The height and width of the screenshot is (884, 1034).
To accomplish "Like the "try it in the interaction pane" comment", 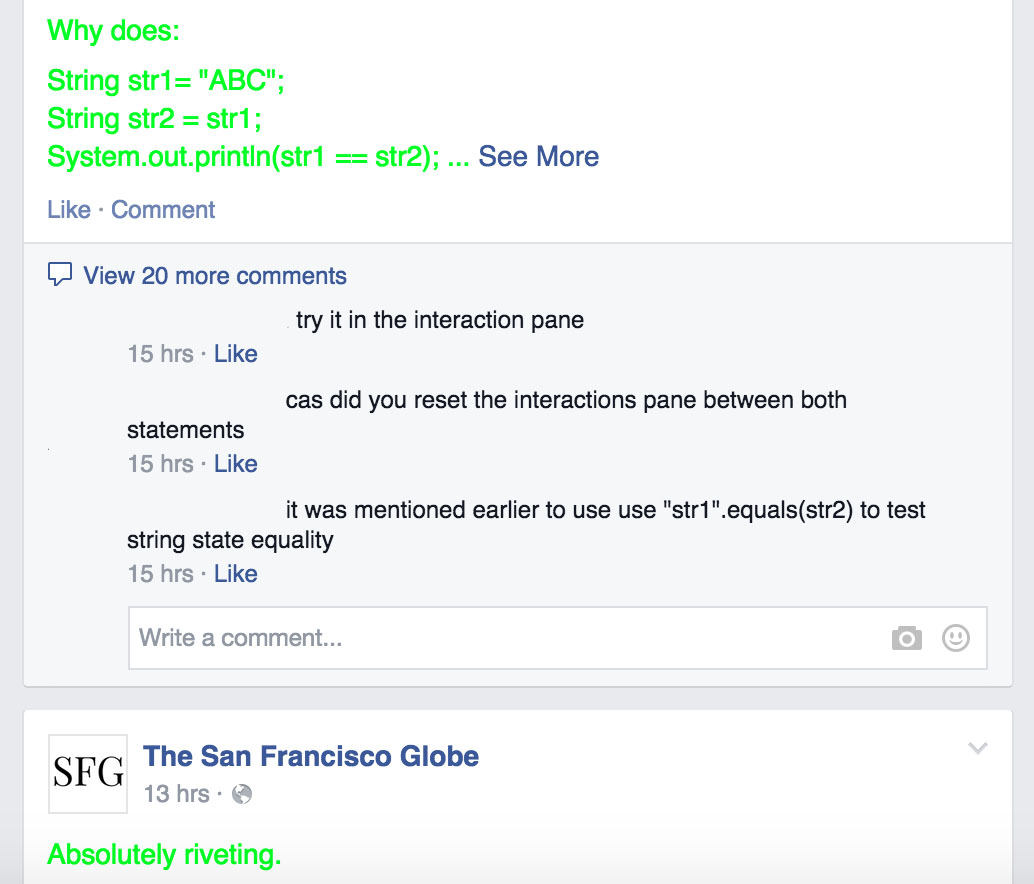I will point(236,354).
